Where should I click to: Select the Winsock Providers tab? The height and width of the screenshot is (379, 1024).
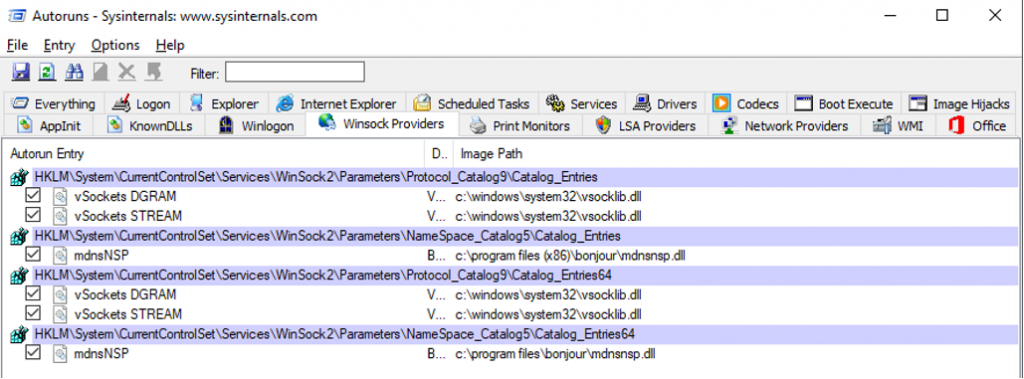coord(382,124)
